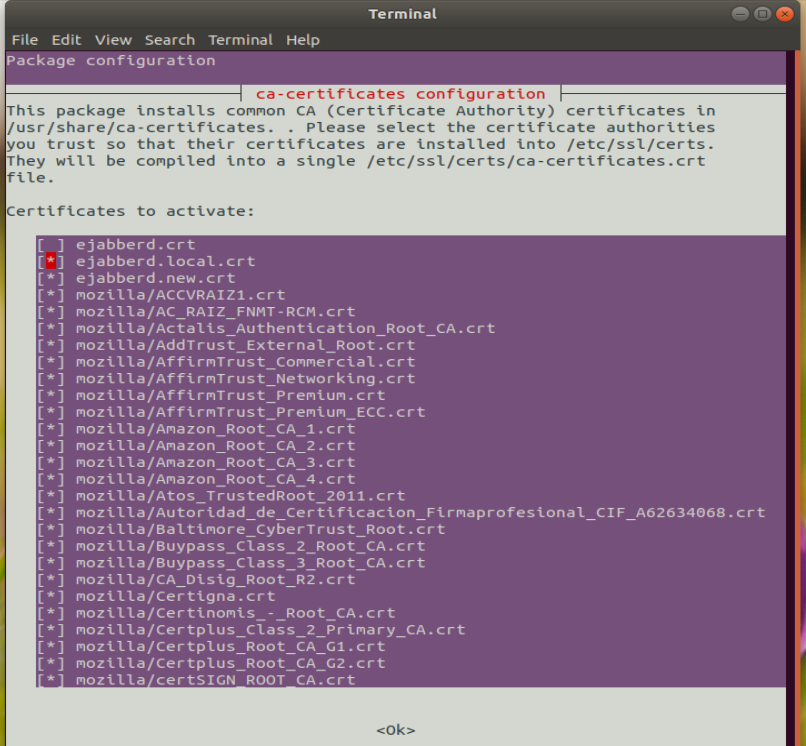
Task: Select mozilla/AffirmTrust_Commercial.crt entry
Action: [x=246, y=362]
